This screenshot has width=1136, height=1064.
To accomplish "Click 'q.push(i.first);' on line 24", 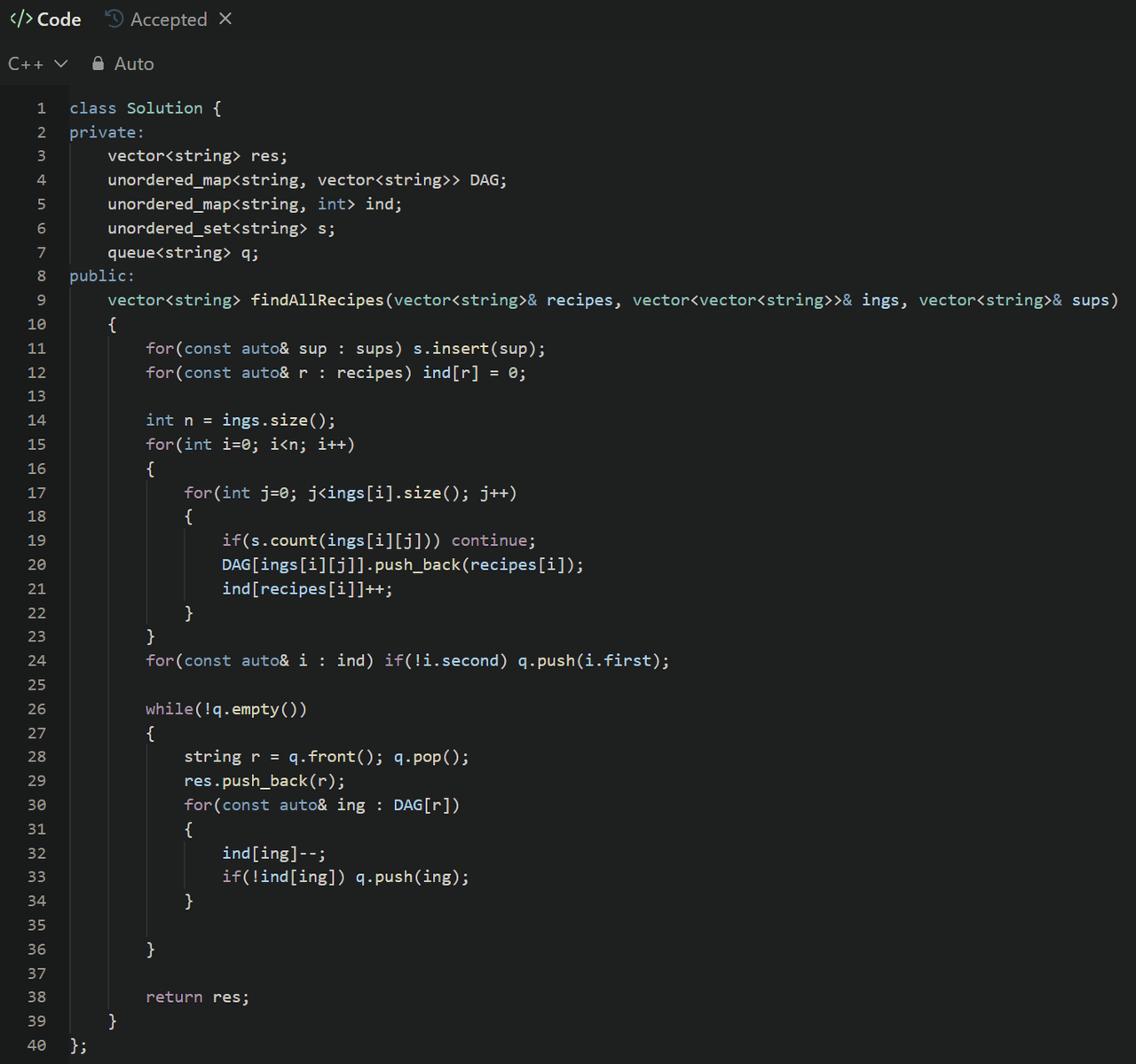I will point(594,660).
